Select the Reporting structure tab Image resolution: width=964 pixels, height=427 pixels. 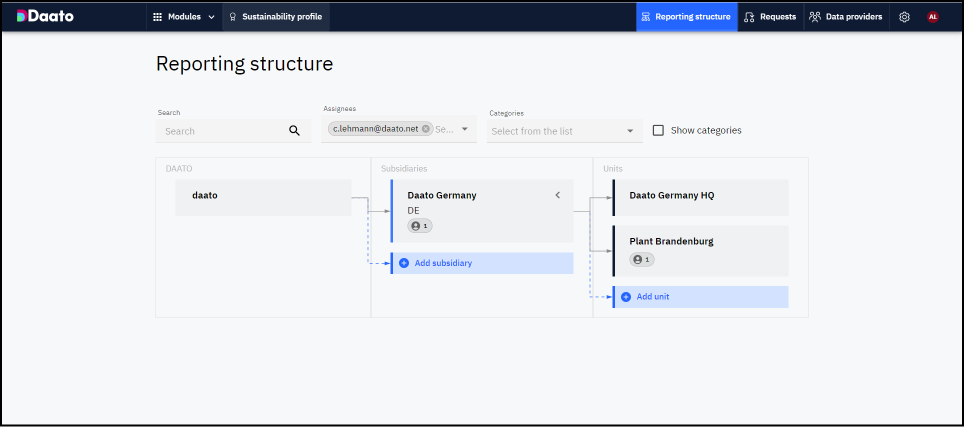click(x=686, y=17)
